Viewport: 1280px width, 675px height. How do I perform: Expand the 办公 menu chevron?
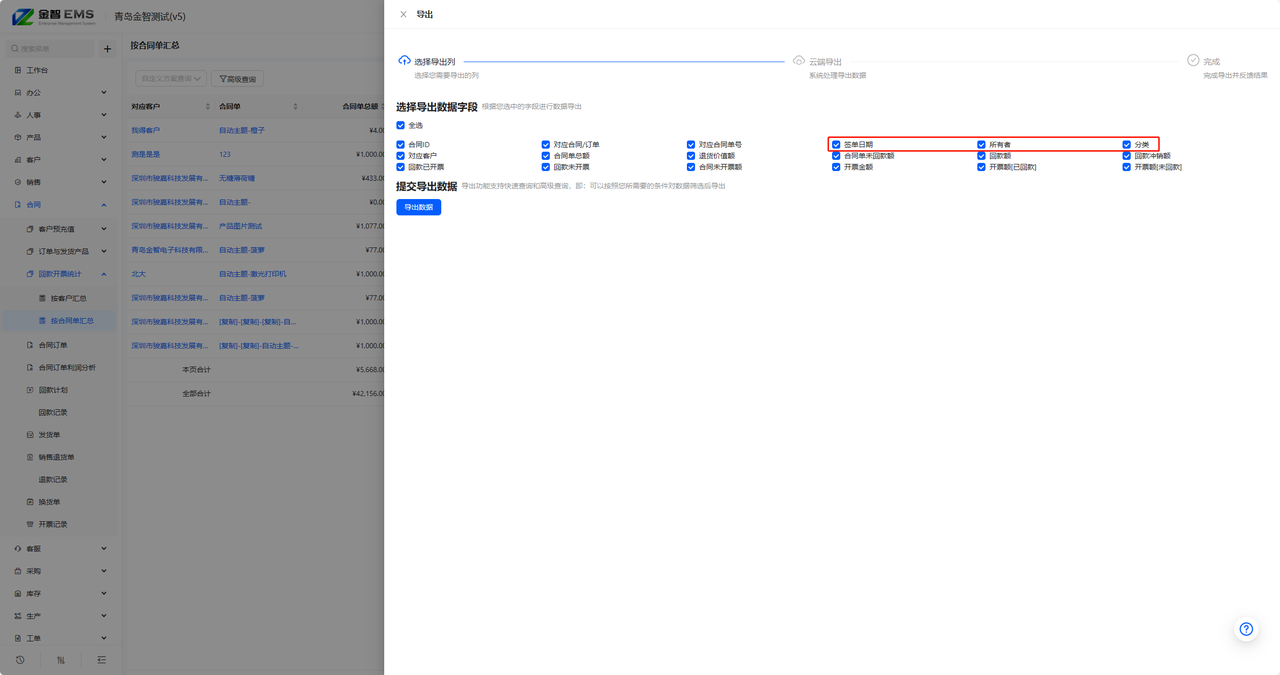[104, 93]
